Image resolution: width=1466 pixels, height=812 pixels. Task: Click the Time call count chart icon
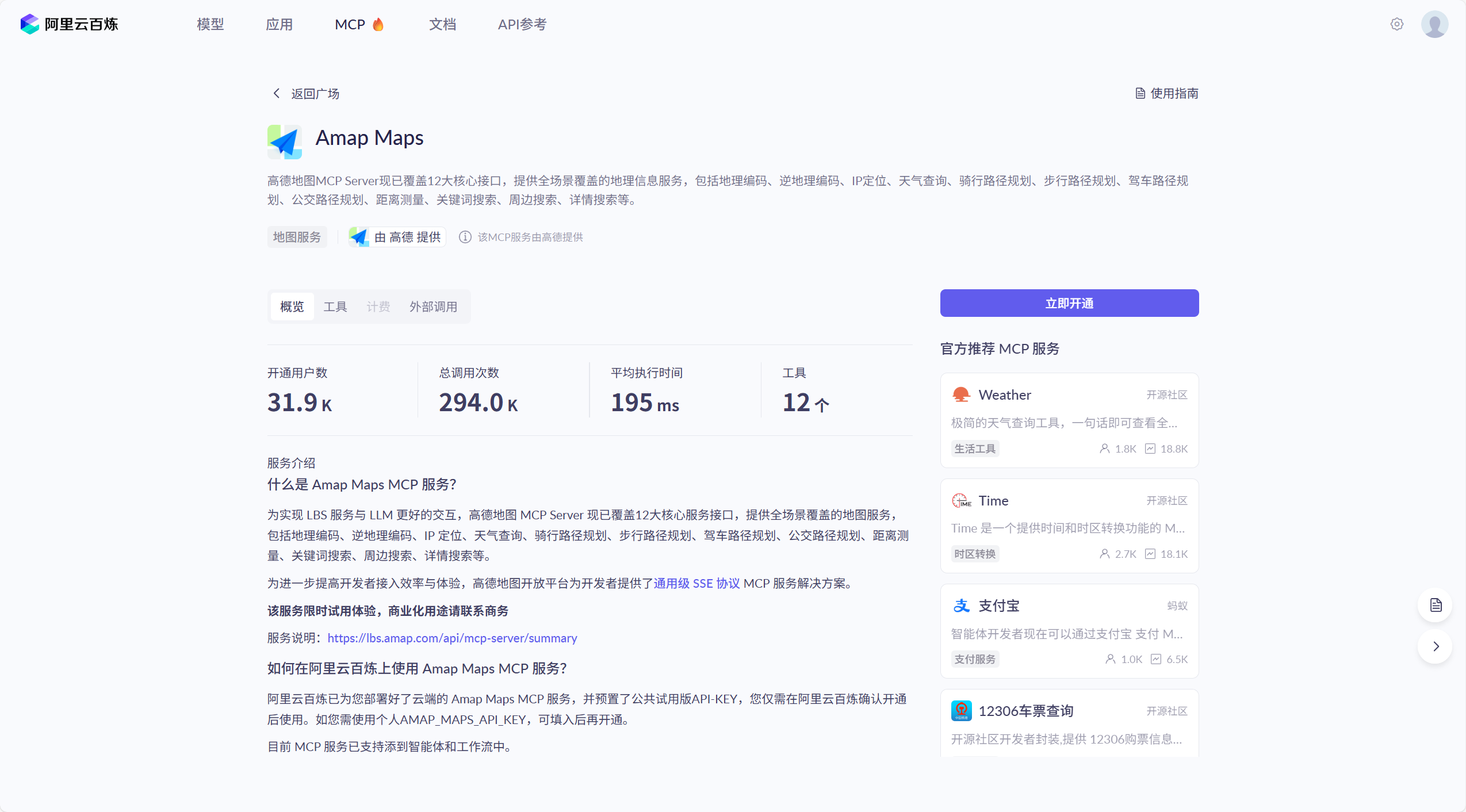point(1150,554)
